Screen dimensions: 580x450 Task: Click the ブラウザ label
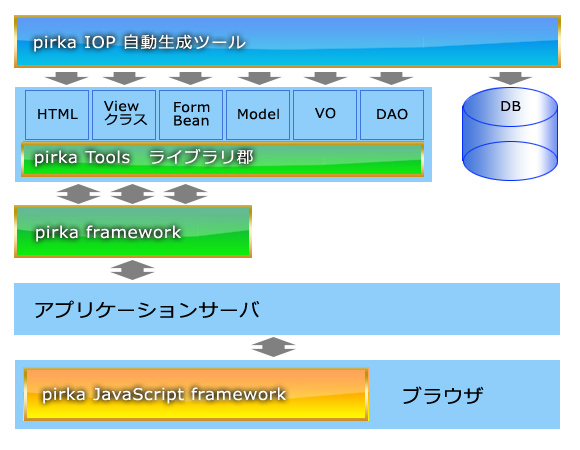pyautogui.click(x=442, y=395)
